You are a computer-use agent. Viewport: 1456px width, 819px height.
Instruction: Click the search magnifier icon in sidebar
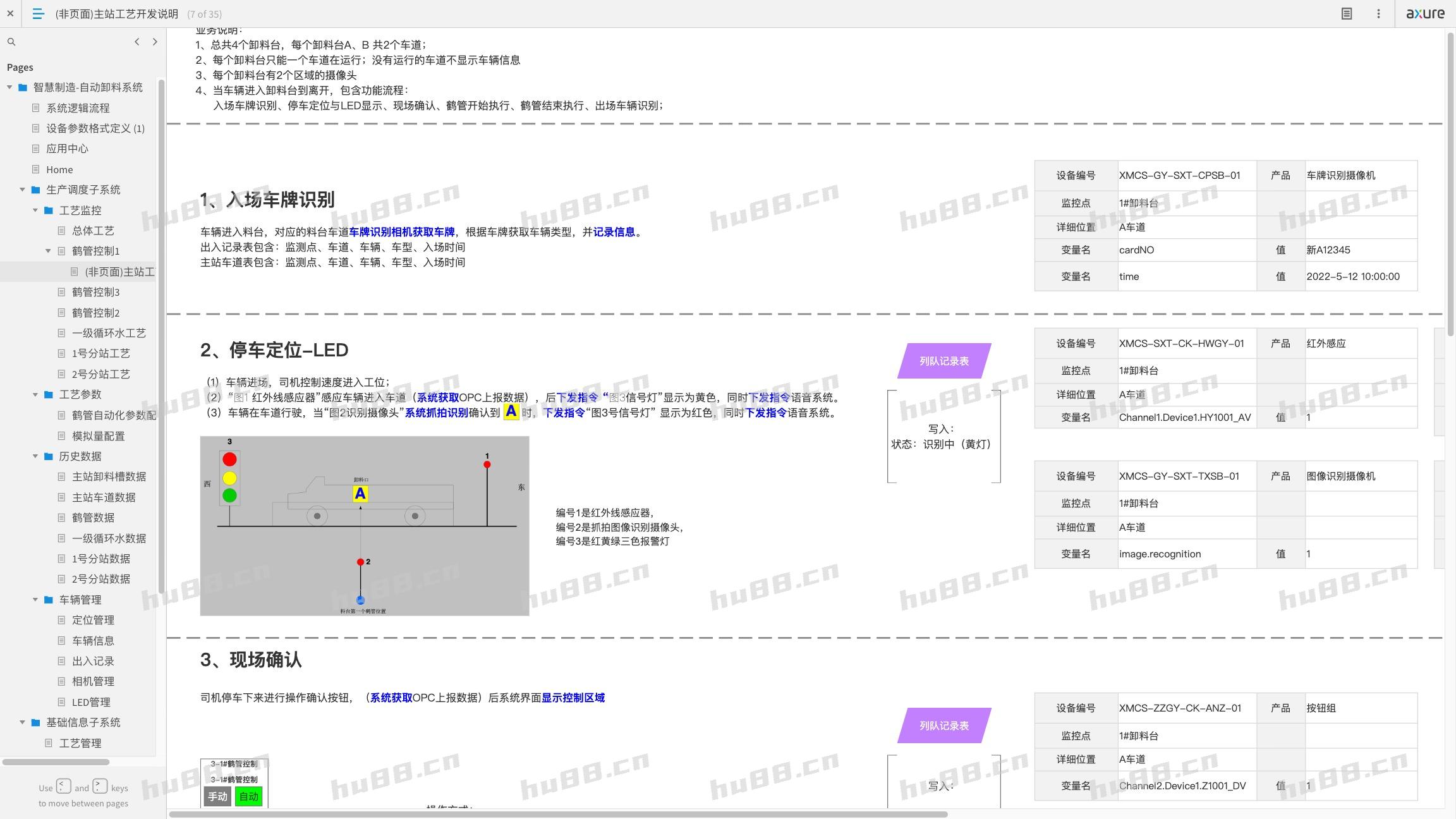(11, 42)
